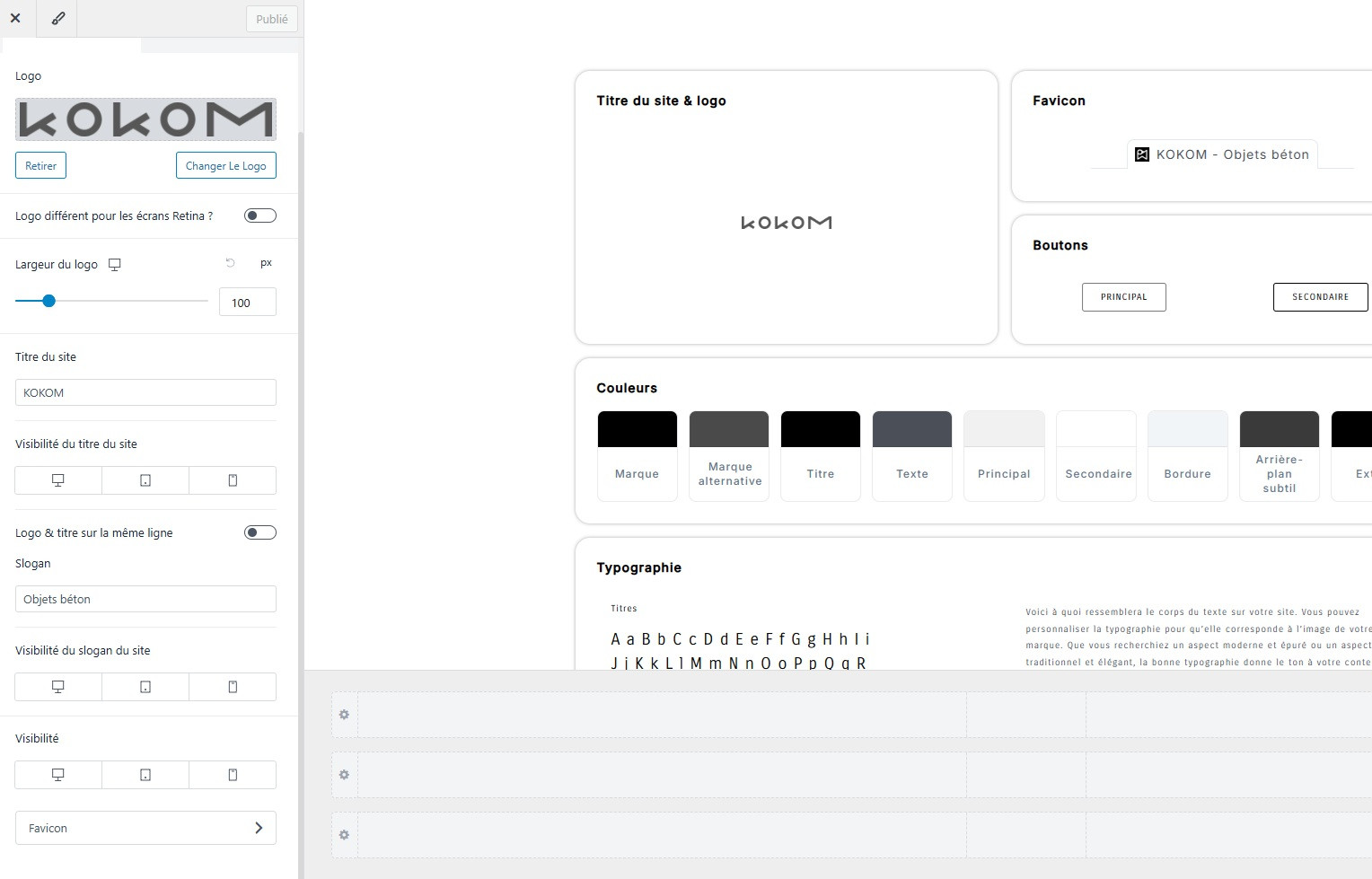Click the KOKOM logo thumbnail in sidebar

[x=145, y=119]
